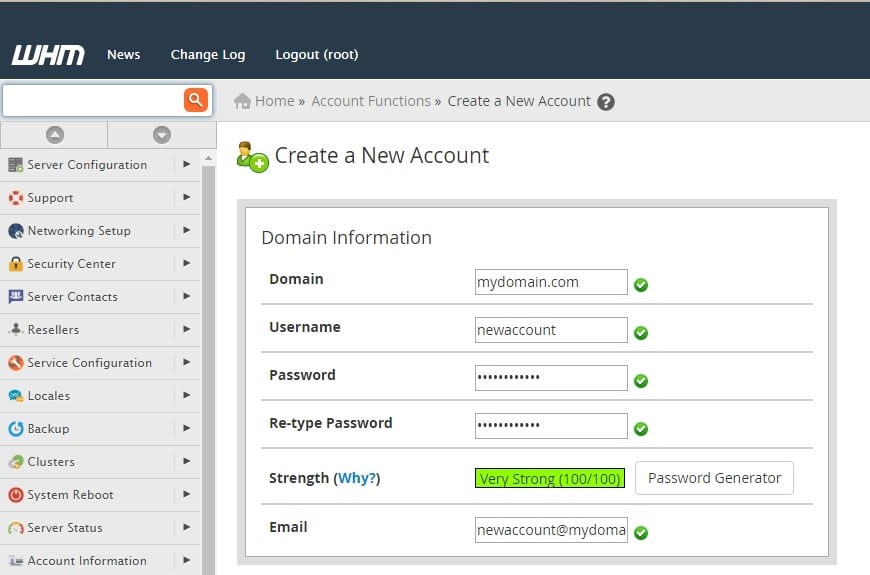Click the Support lifebuoy icon

click(x=16, y=198)
